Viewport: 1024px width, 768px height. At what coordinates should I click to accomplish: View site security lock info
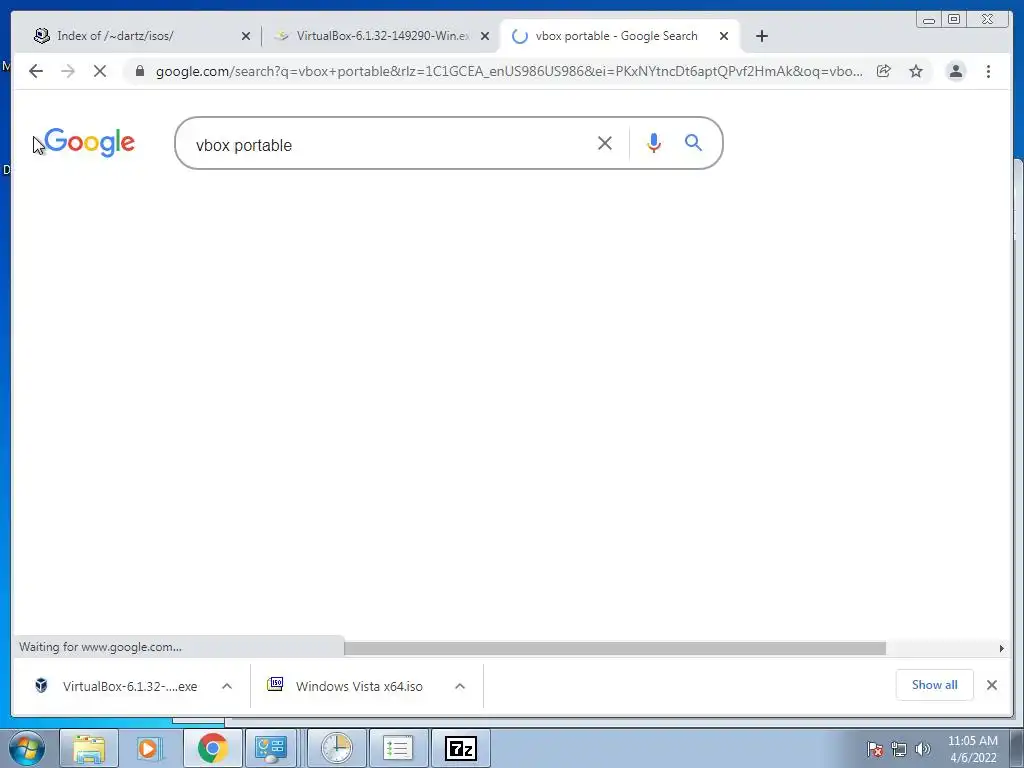[140, 71]
